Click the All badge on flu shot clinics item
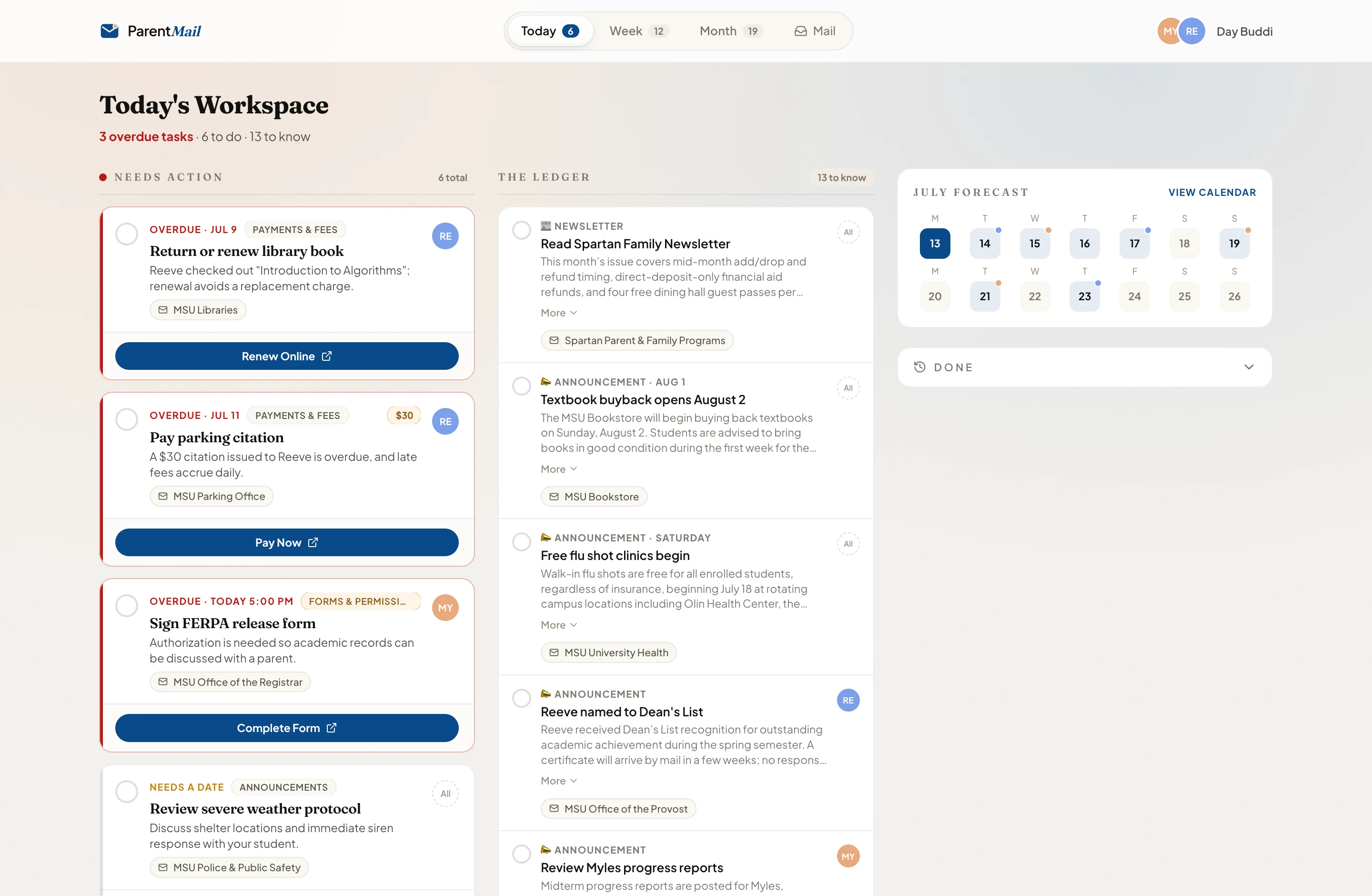 point(848,544)
